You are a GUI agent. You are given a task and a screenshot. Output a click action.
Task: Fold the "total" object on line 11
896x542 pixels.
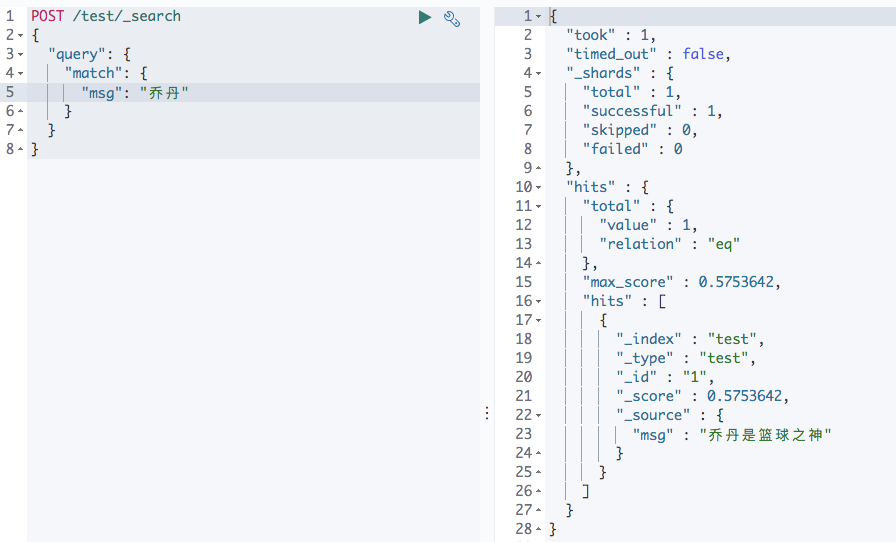540,206
